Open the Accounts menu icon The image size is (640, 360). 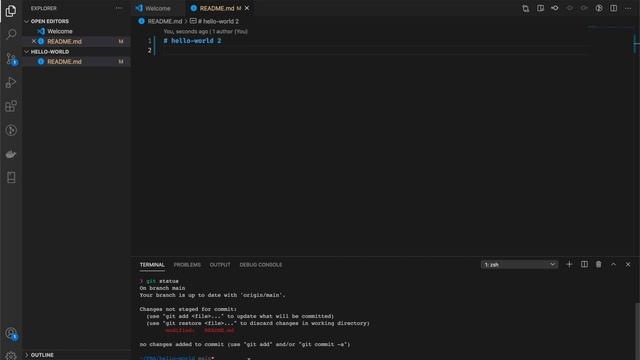pos(11,333)
